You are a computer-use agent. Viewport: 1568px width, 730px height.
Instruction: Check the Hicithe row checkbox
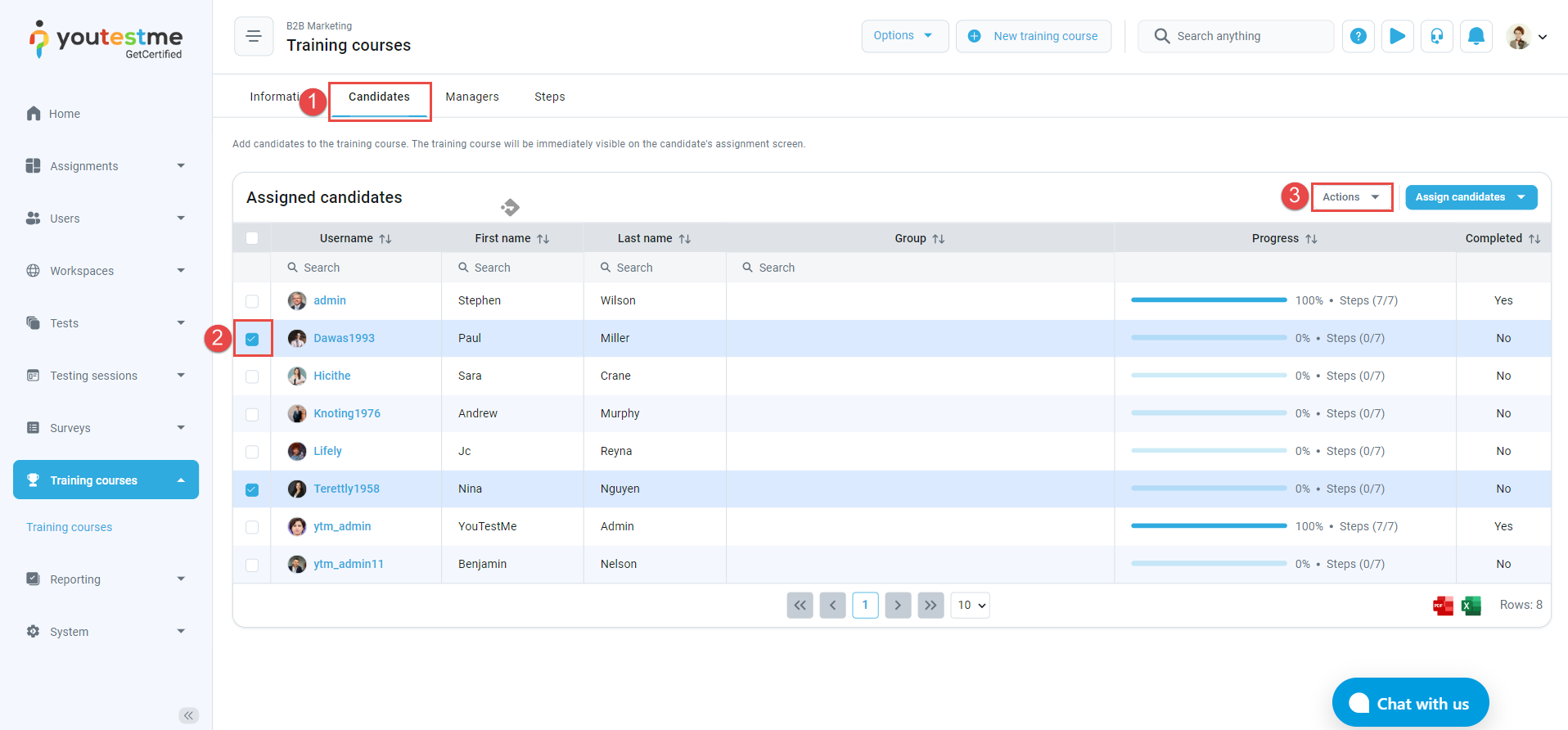[x=252, y=376]
